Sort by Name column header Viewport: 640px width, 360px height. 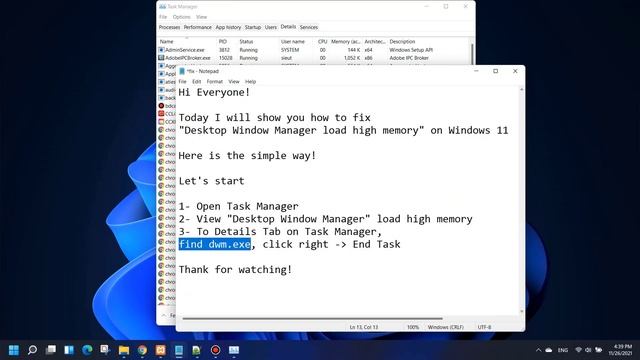pos(167,42)
